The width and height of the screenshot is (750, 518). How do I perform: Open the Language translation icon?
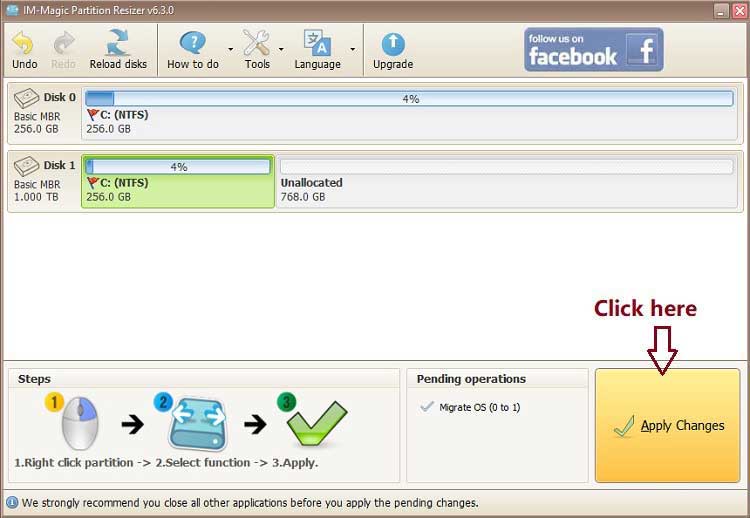tap(318, 43)
